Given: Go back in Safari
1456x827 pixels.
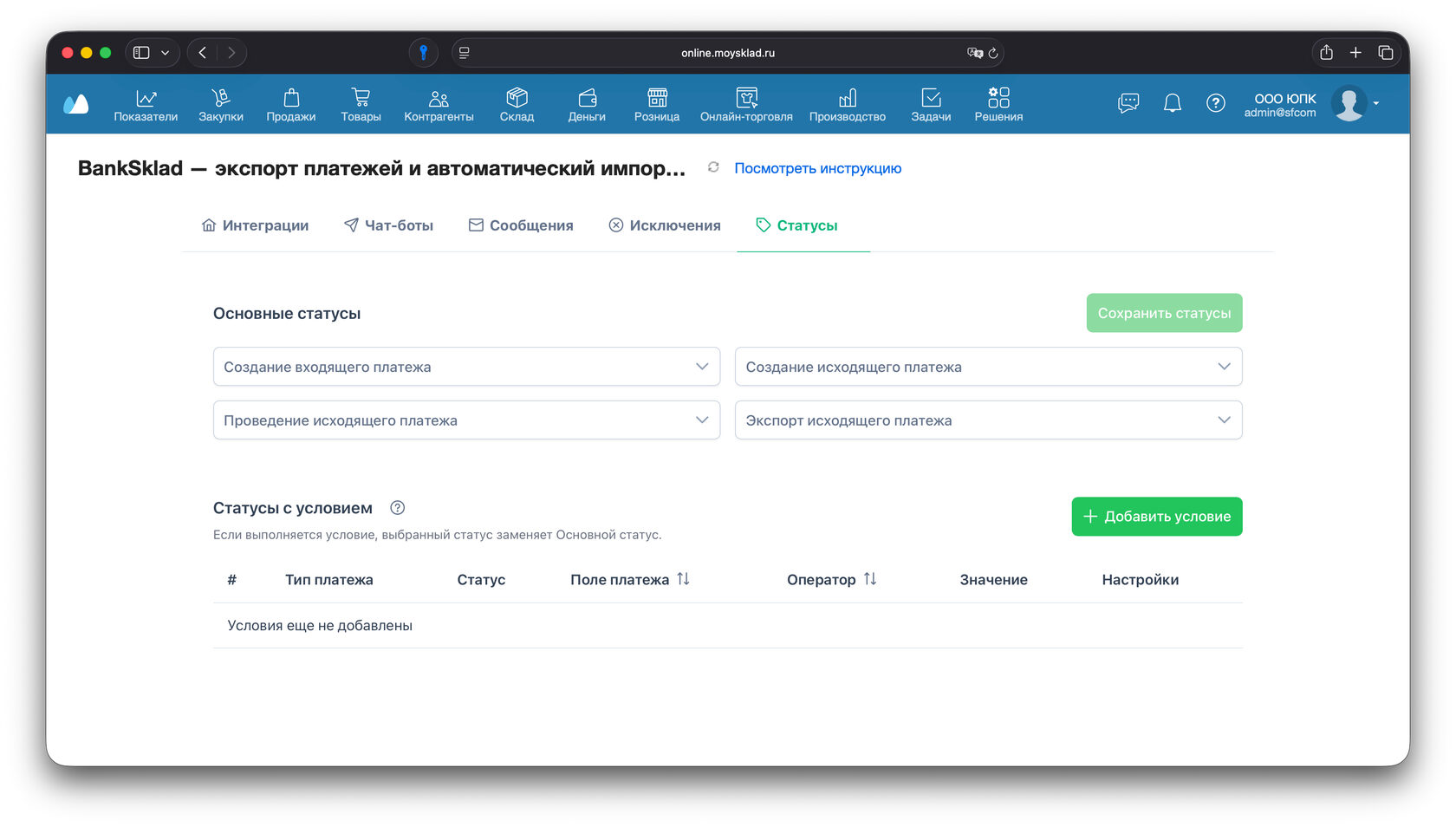Looking at the screenshot, I should pos(203,53).
